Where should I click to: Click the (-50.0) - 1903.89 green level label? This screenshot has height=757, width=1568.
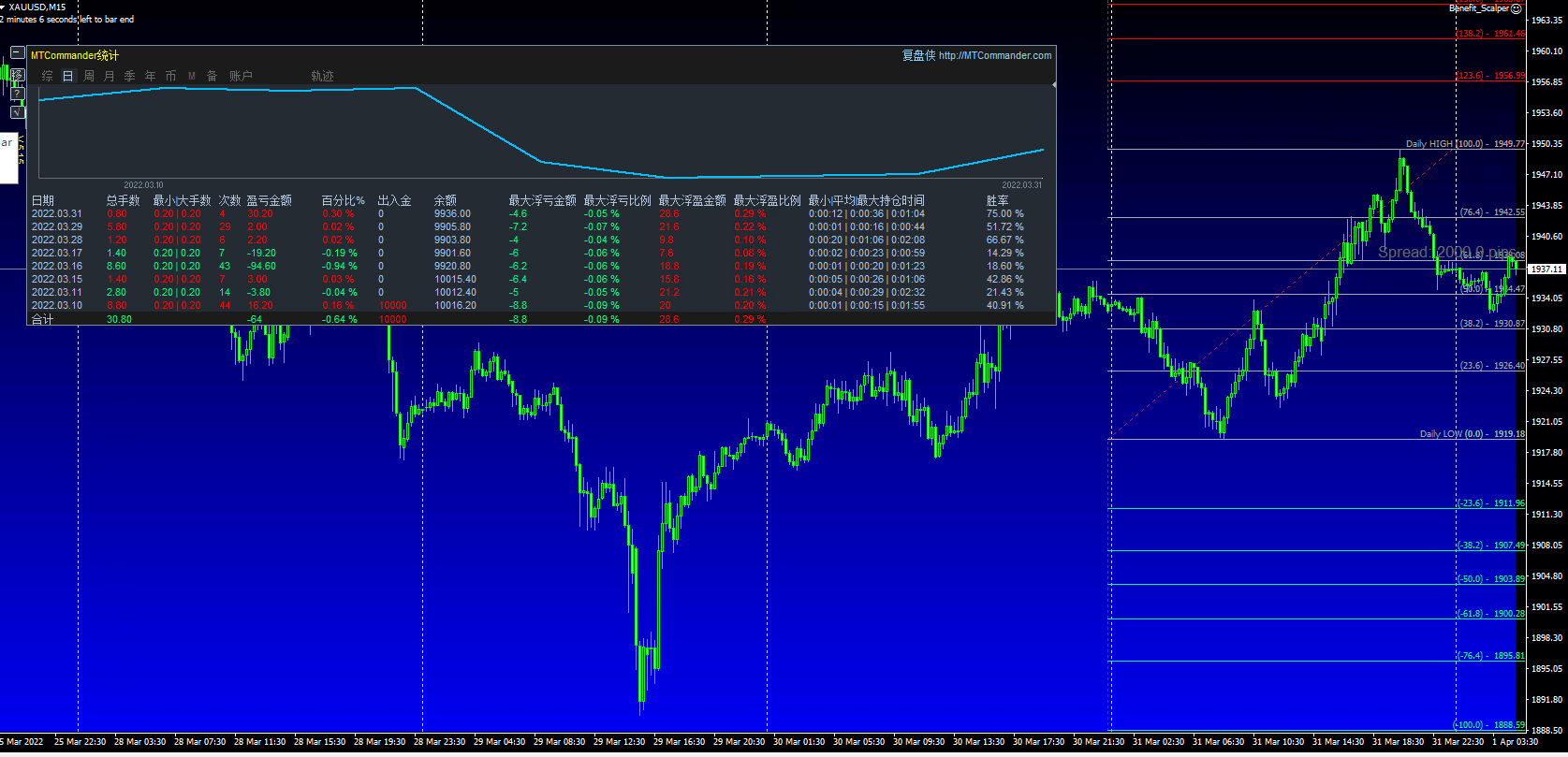1490,579
